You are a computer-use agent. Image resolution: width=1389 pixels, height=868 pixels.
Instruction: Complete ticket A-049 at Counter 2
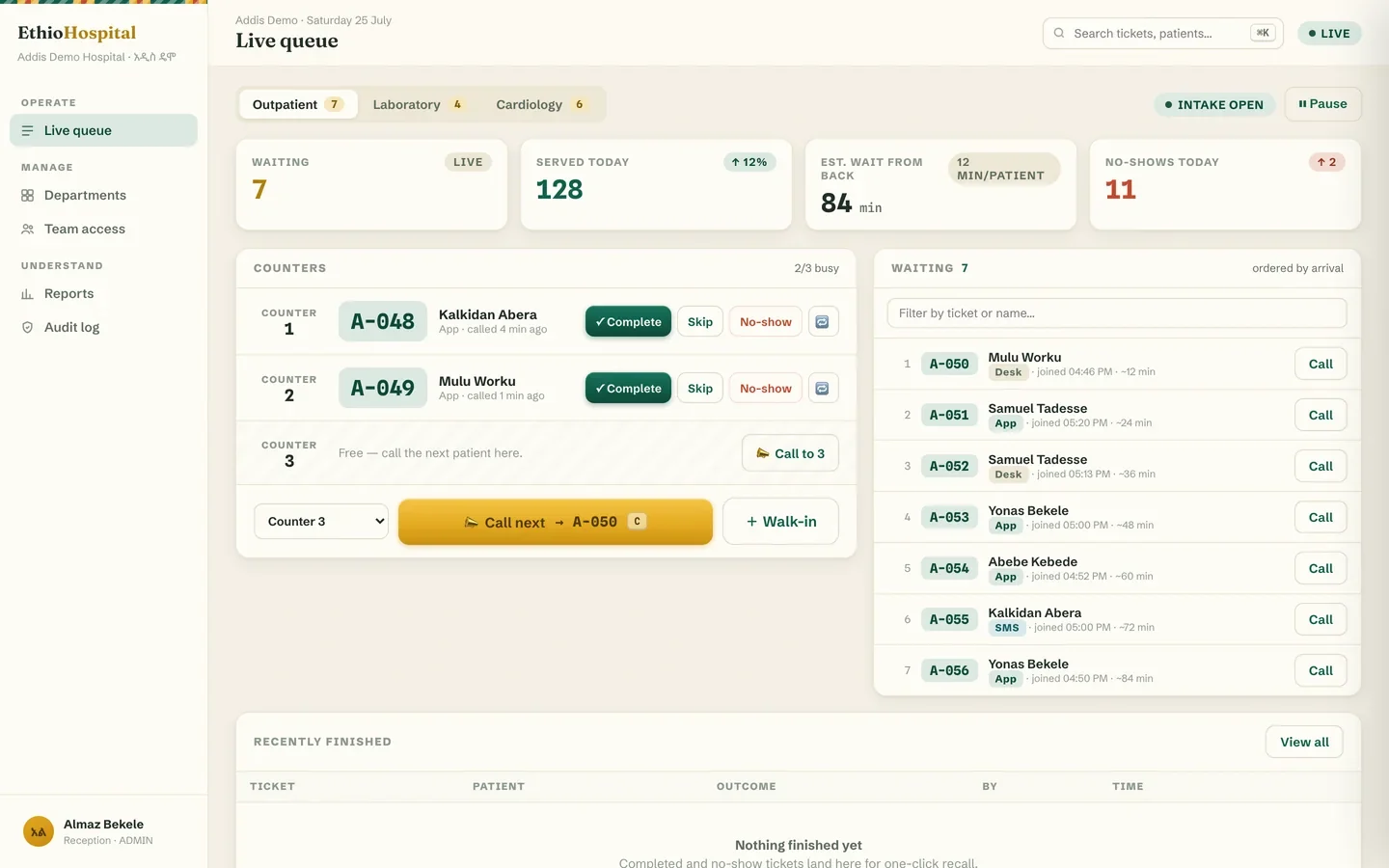coord(628,389)
